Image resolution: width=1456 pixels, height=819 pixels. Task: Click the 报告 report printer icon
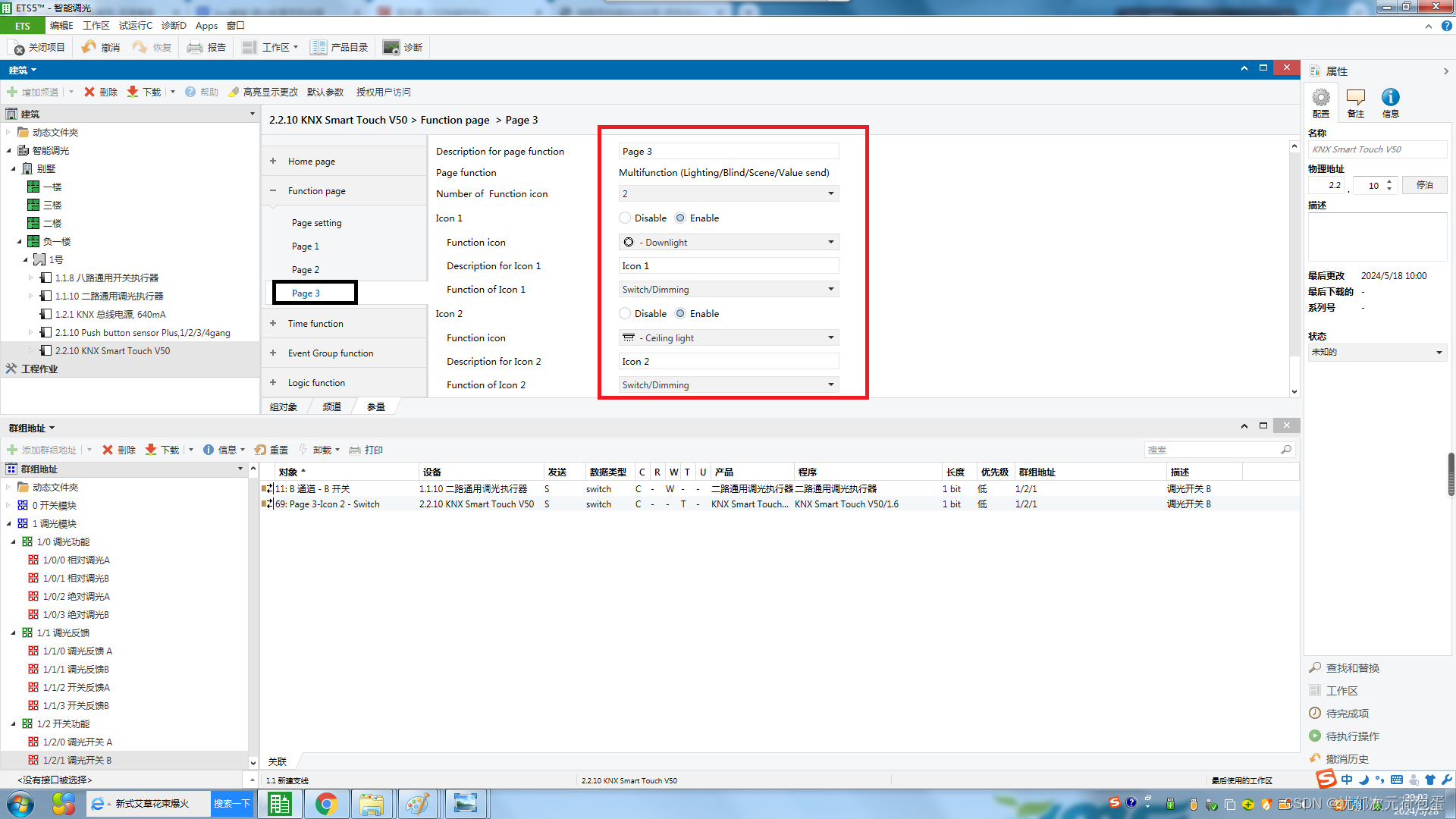pyautogui.click(x=195, y=47)
